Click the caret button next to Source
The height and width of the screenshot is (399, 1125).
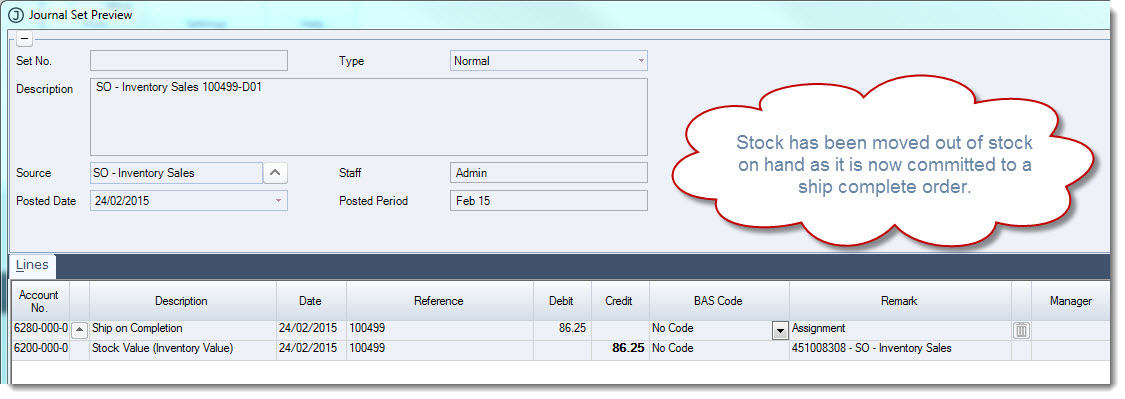pos(276,173)
